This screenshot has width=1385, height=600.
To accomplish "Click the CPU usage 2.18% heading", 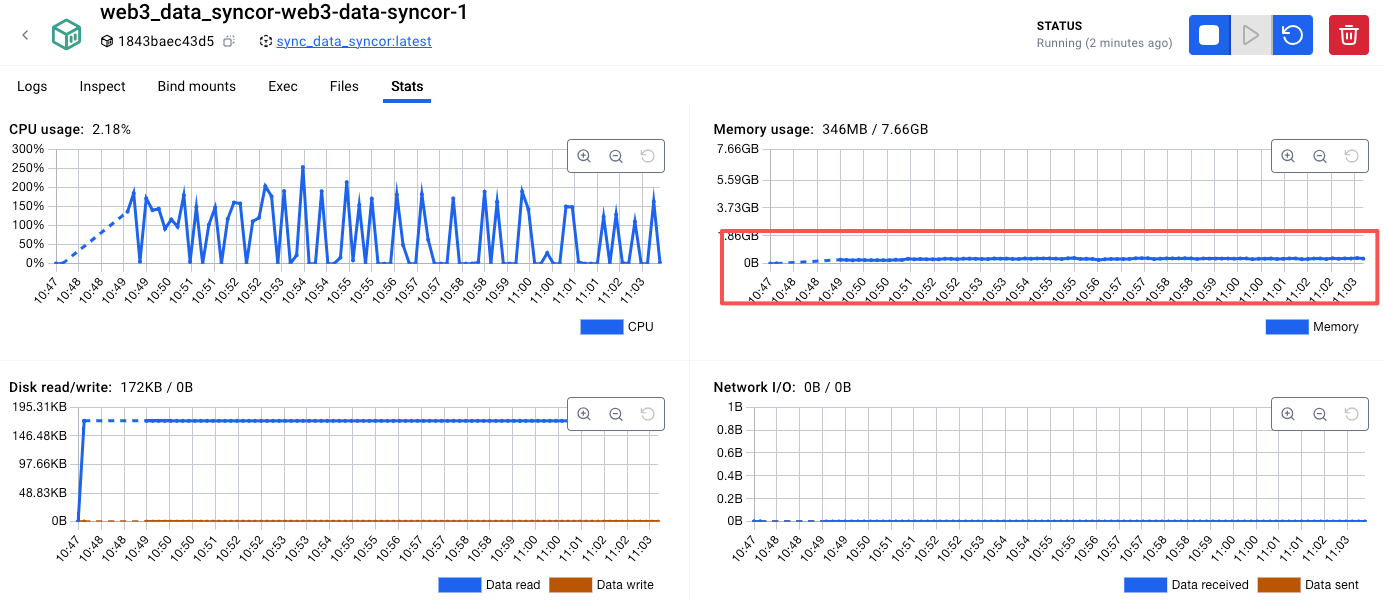I will pos(70,129).
